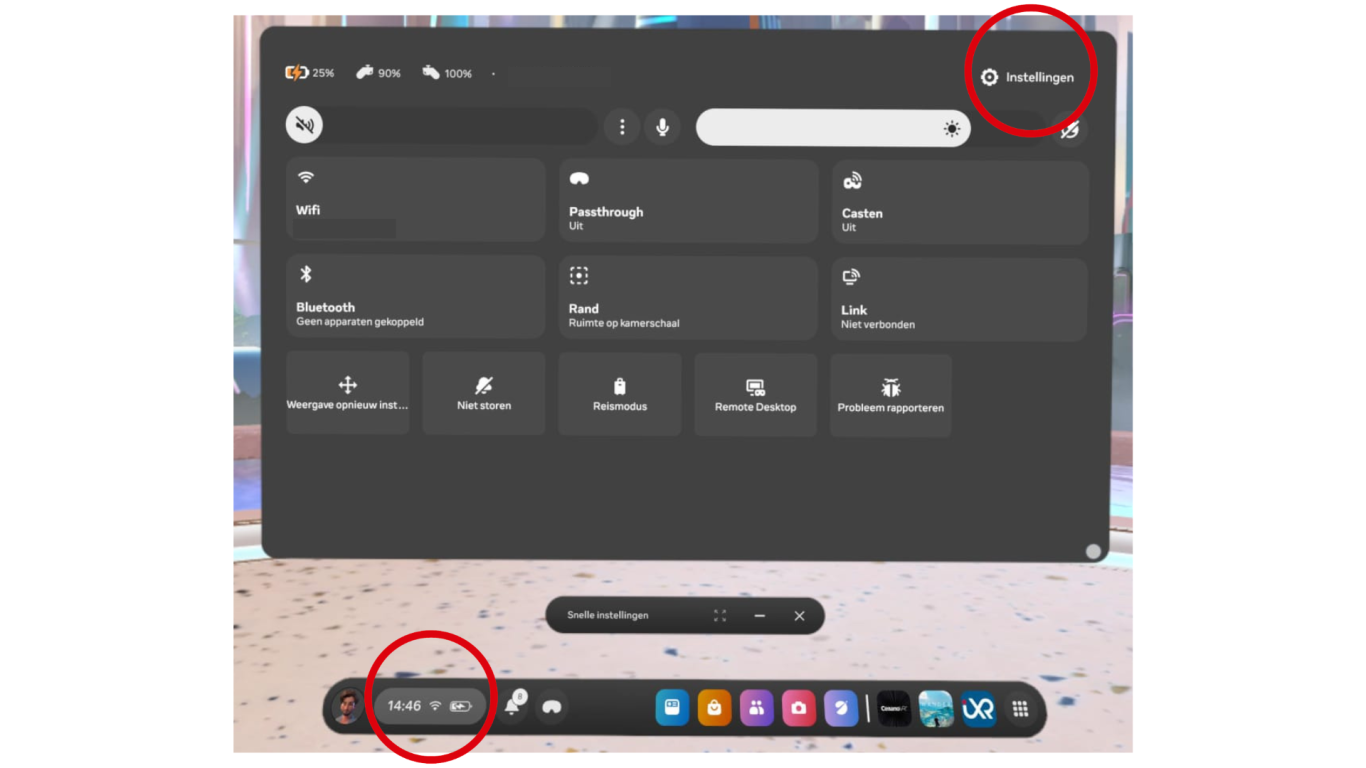Click the Passthrough headset icon

click(x=579, y=179)
